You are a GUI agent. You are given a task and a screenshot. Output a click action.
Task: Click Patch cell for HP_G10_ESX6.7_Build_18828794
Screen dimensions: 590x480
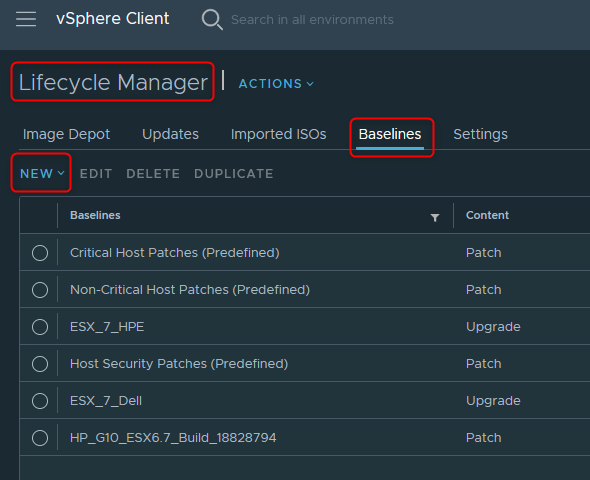coord(484,437)
